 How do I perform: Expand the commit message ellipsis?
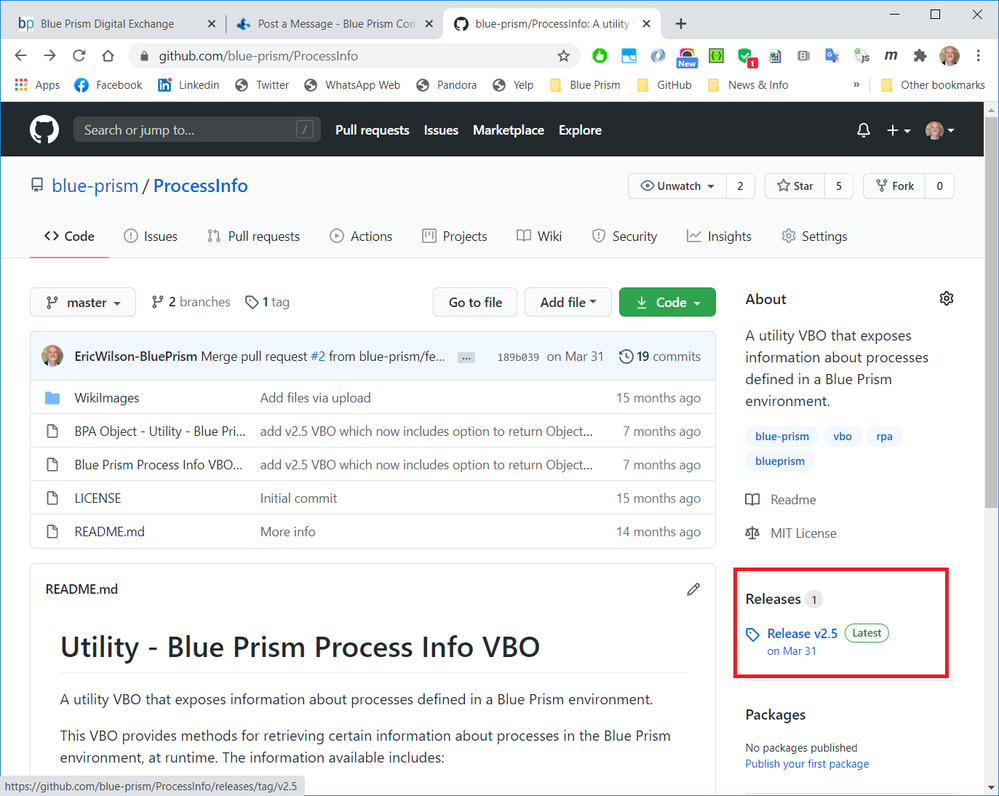pyautogui.click(x=466, y=358)
